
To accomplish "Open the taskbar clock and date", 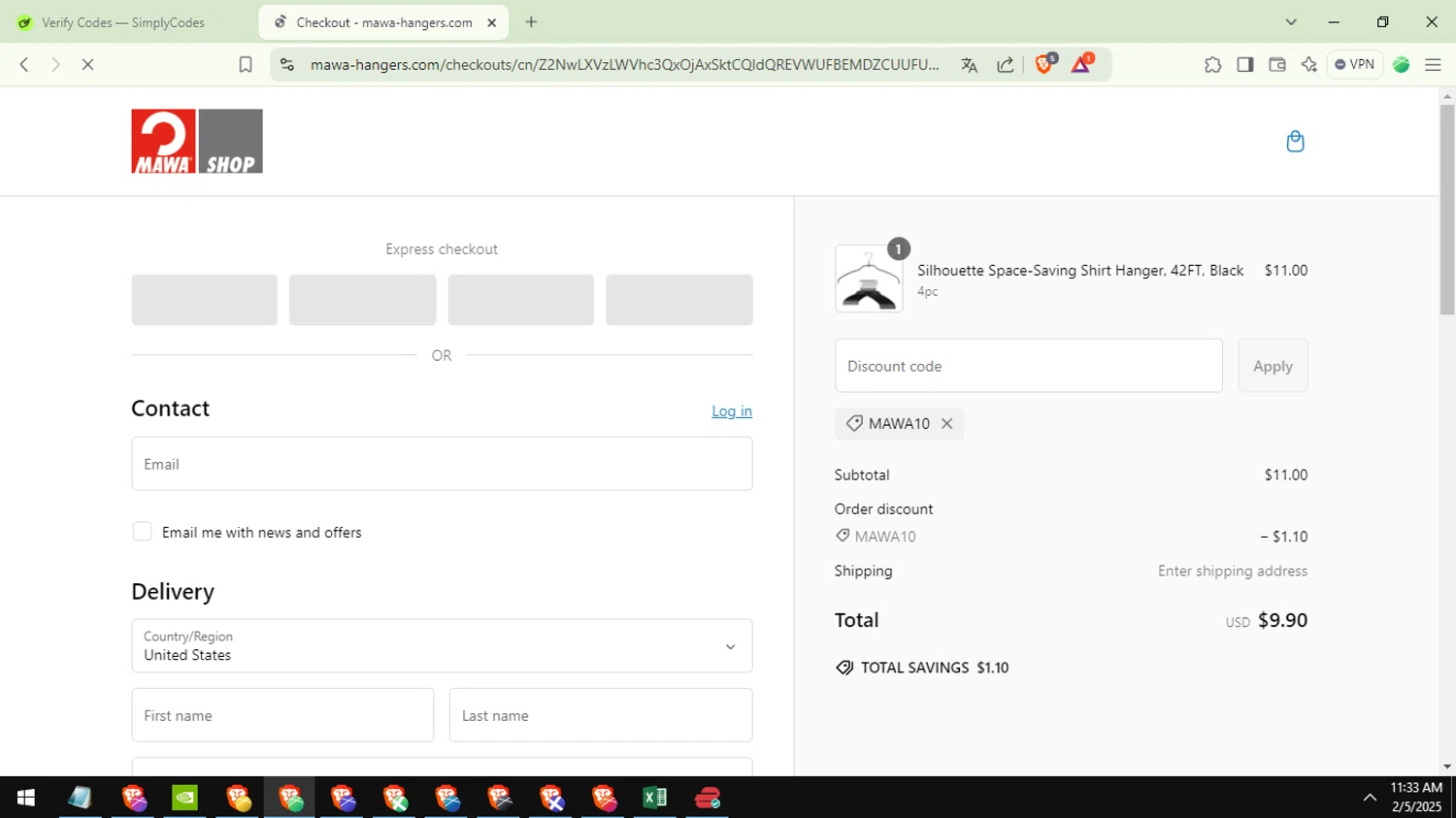I will [1416, 798].
